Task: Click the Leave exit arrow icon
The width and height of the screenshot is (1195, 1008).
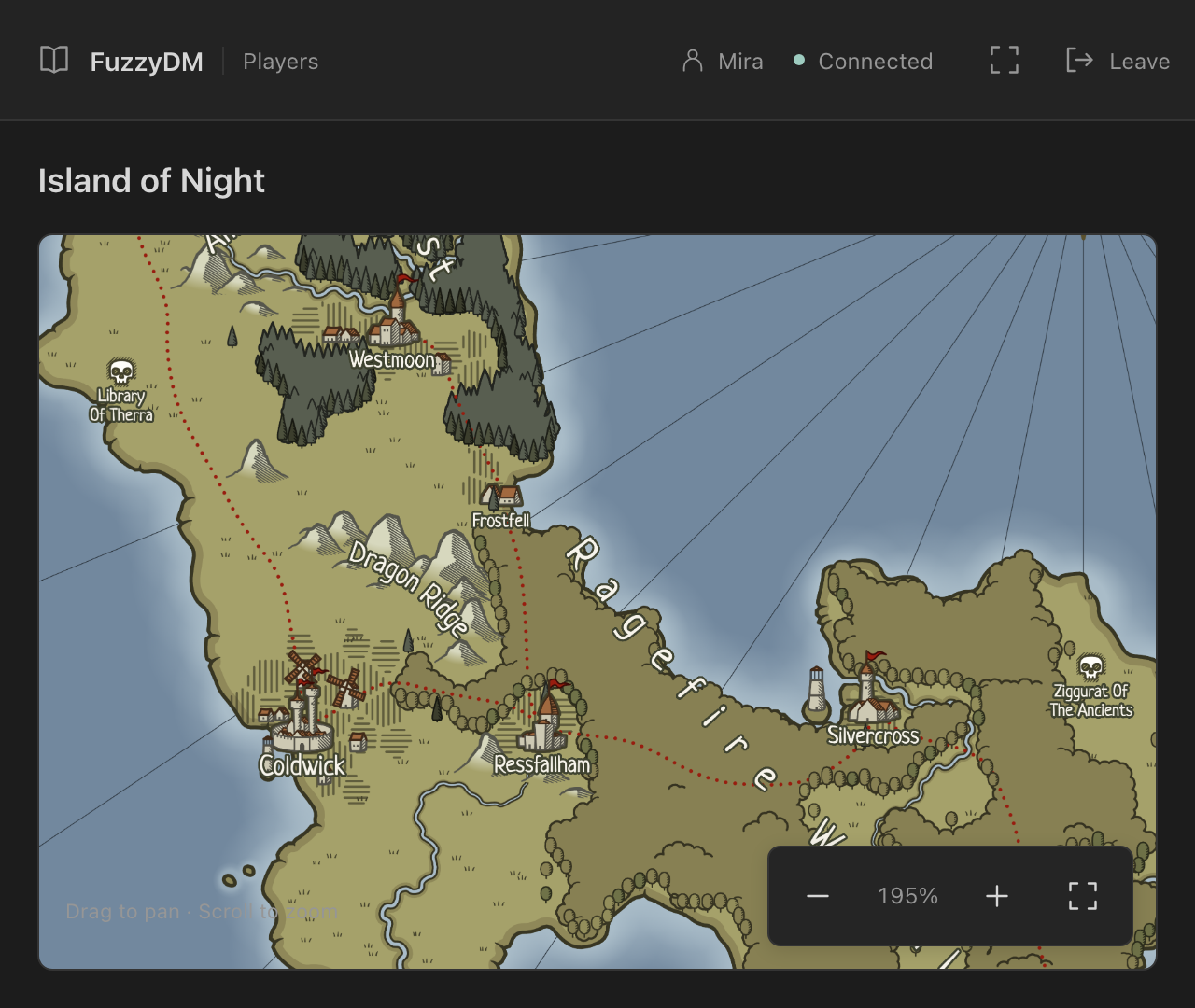Action: click(x=1079, y=61)
